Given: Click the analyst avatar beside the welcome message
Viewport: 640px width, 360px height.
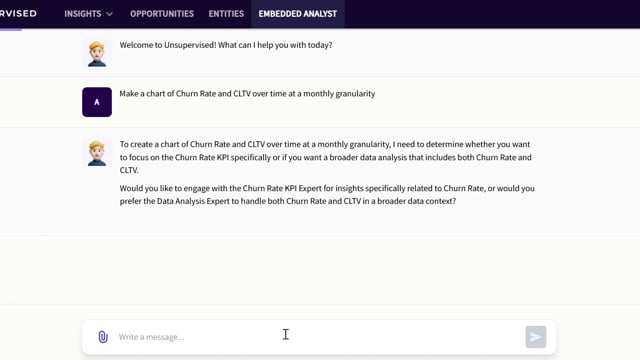Looking at the screenshot, I should coord(97,53).
